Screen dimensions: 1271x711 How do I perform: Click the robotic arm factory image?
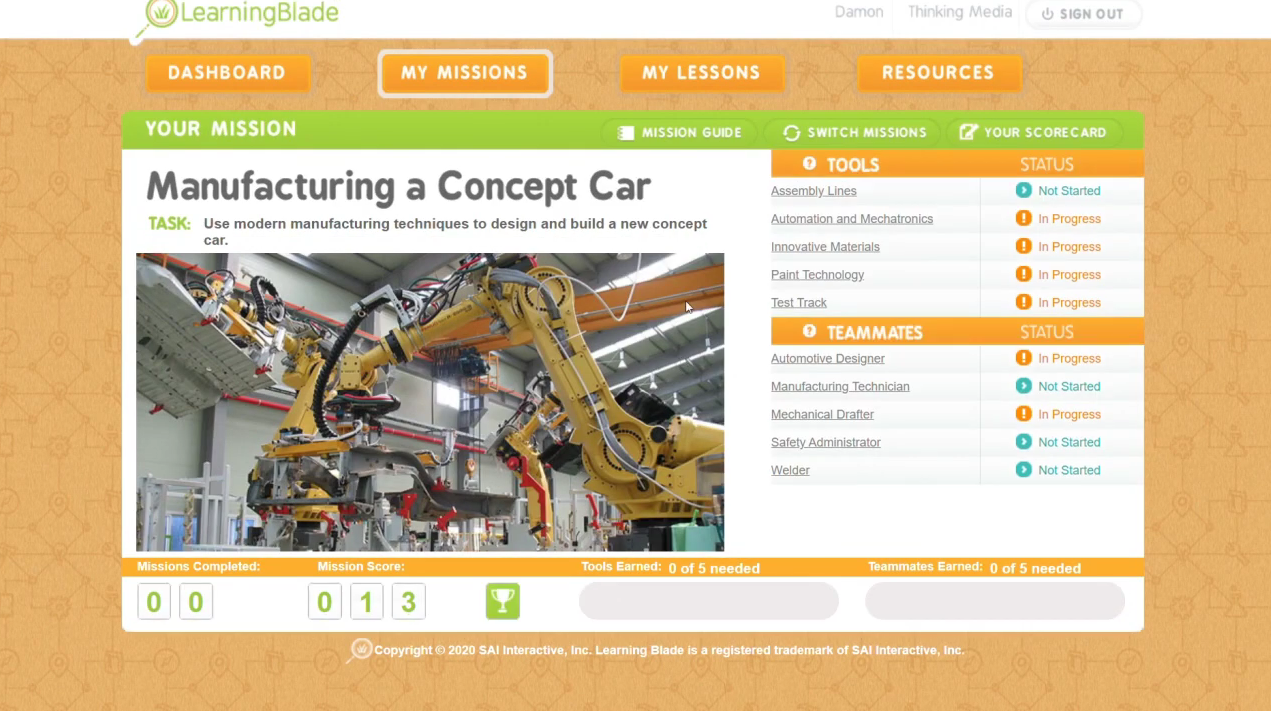[x=430, y=402]
